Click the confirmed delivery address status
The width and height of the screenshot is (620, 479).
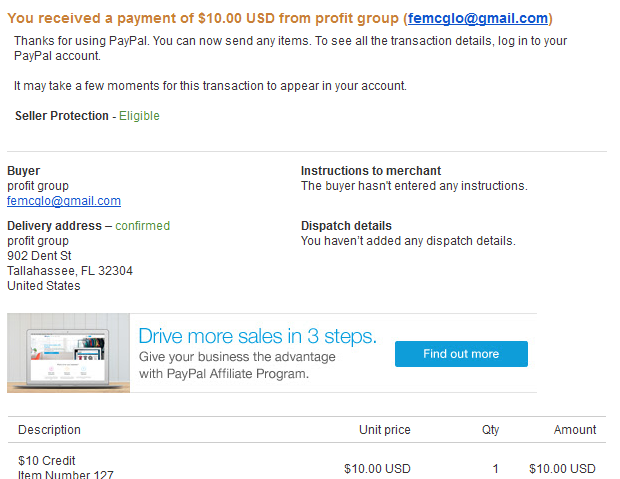(x=142, y=226)
